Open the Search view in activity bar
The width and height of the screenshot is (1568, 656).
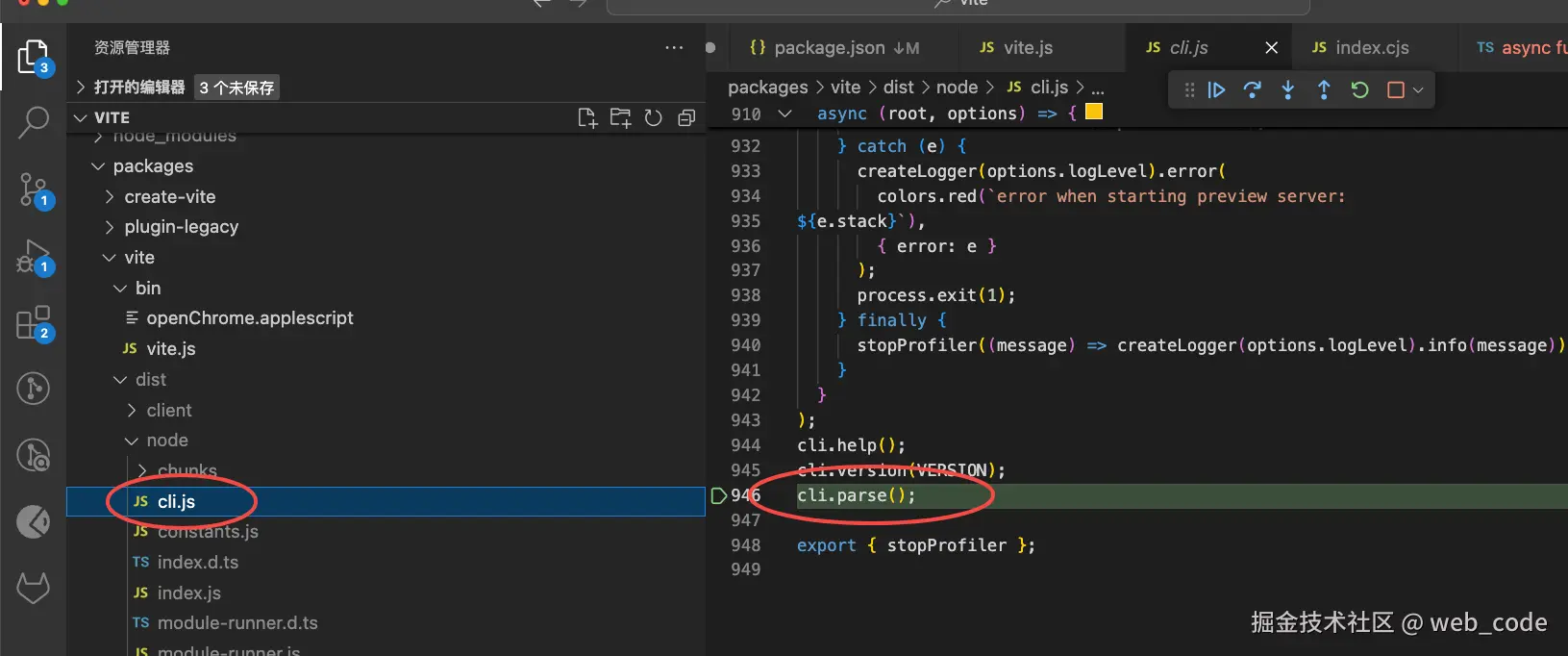34,123
